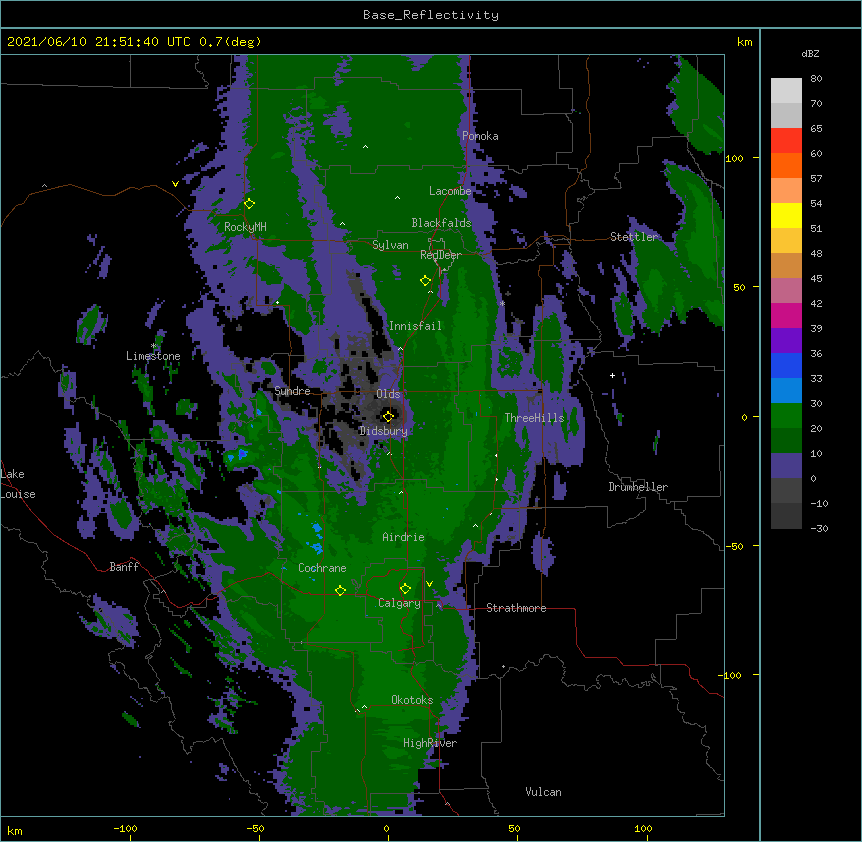Click the 80 value on dBZ legend
This screenshot has height=842, width=862.
click(x=816, y=79)
